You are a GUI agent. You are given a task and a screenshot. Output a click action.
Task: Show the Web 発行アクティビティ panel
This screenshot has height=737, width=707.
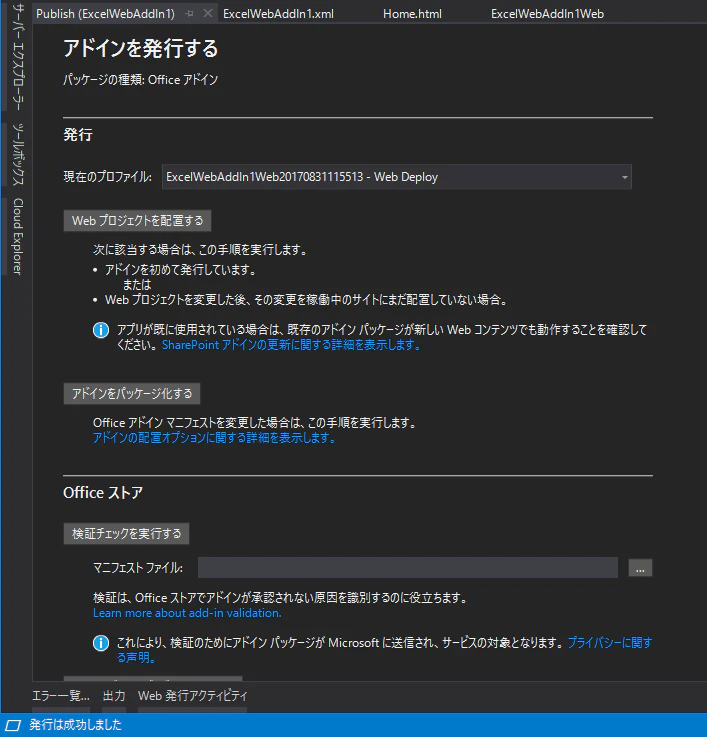192,696
